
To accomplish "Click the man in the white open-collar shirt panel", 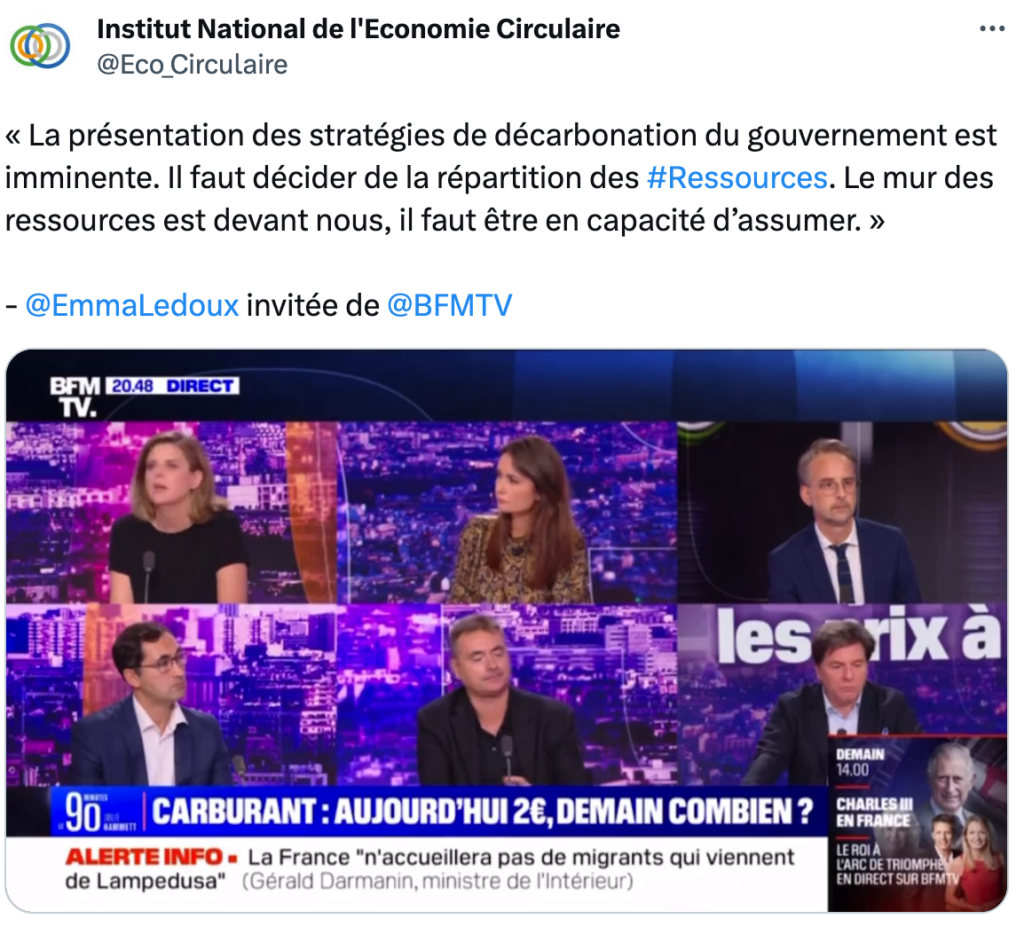I will coord(171,695).
